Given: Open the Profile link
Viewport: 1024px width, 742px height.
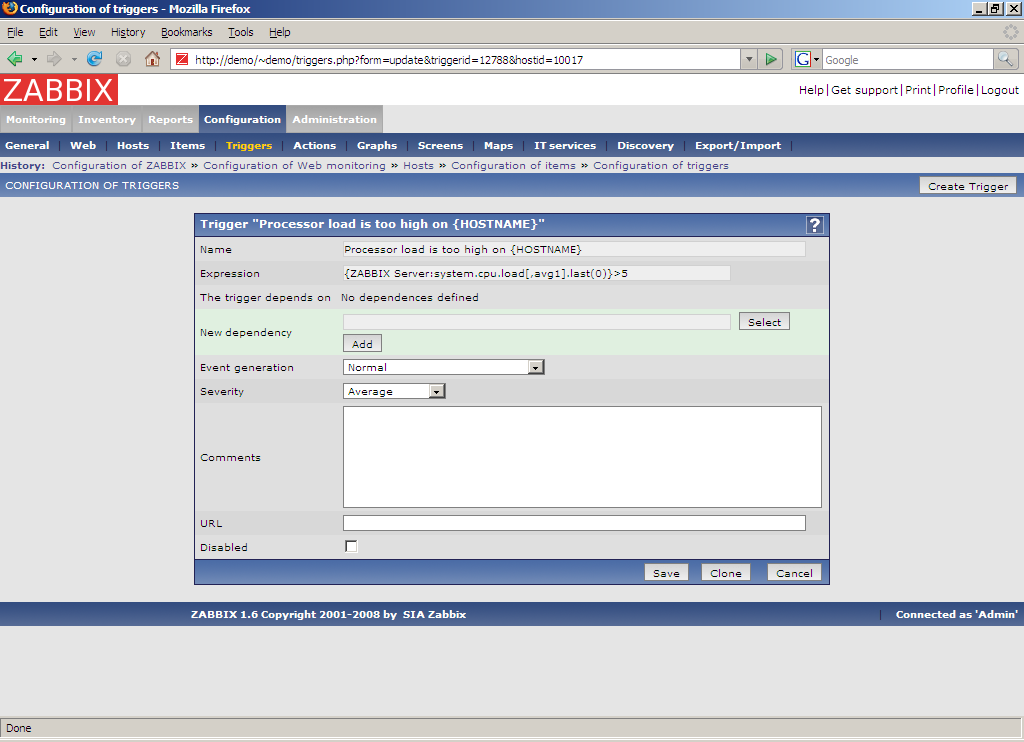Looking at the screenshot, I should tap(955, 90).
